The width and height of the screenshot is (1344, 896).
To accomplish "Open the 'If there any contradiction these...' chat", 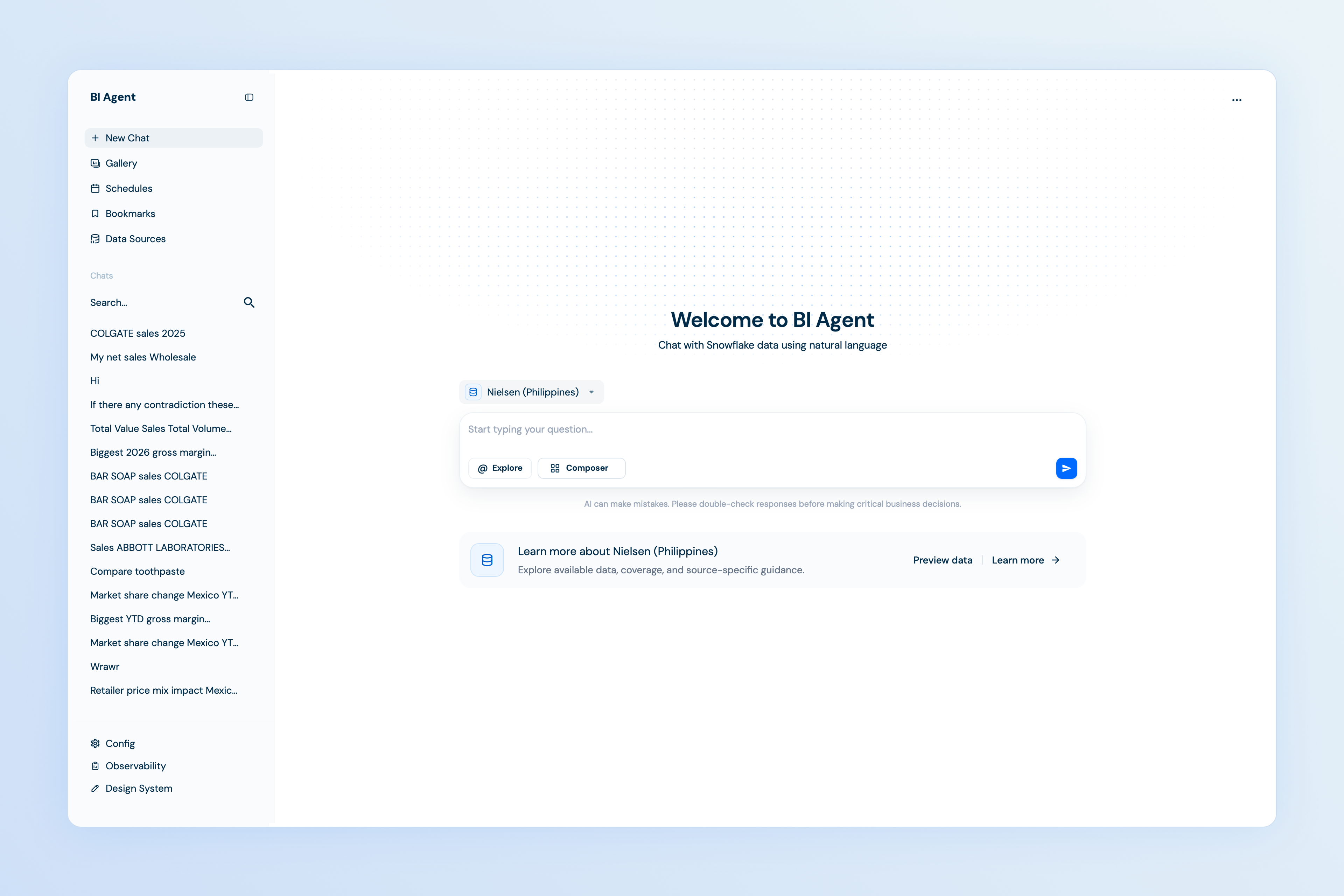I will click(x=164, y=405).
